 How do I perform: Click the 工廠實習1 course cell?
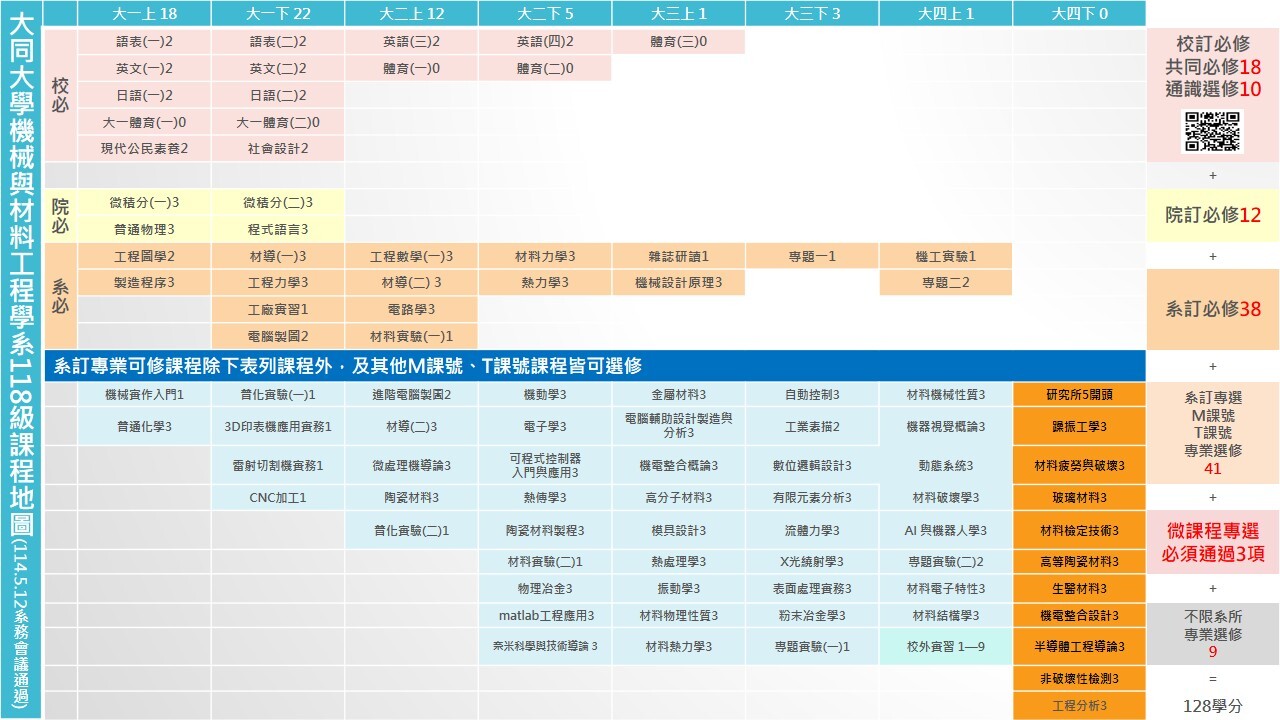click(278, 310)
